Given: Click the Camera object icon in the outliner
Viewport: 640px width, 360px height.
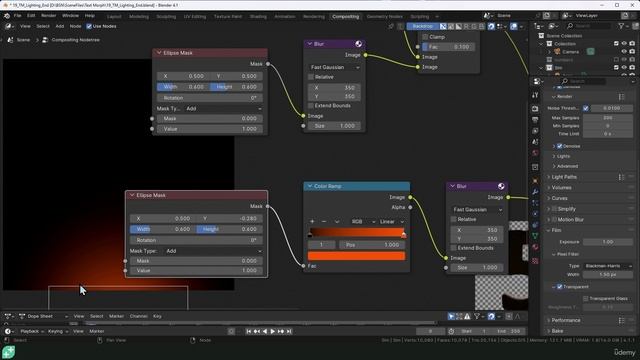Looking at the screenshot, I should tap(557, 52).
